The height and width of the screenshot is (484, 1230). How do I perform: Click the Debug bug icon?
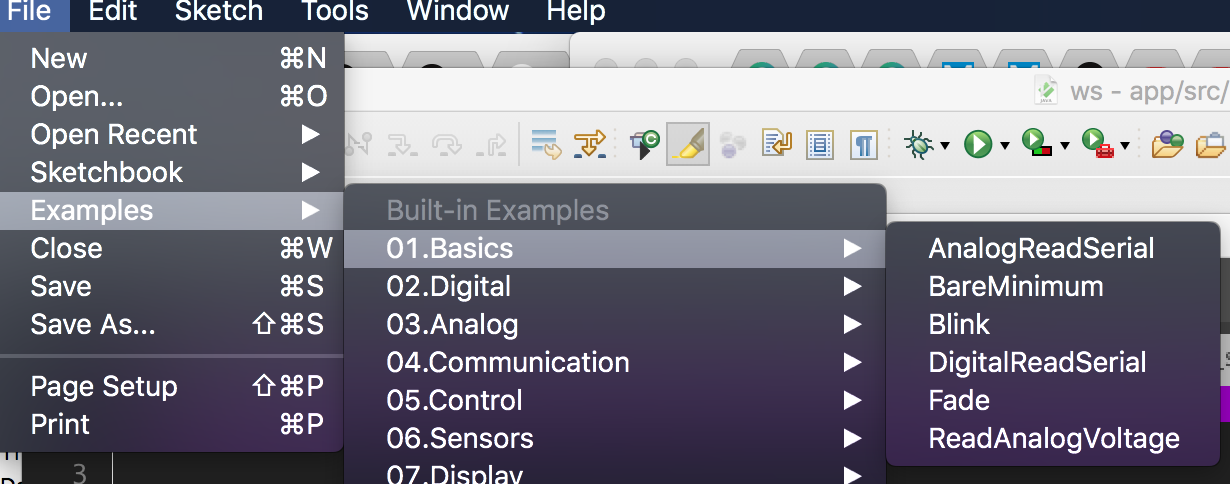point(916,145)
